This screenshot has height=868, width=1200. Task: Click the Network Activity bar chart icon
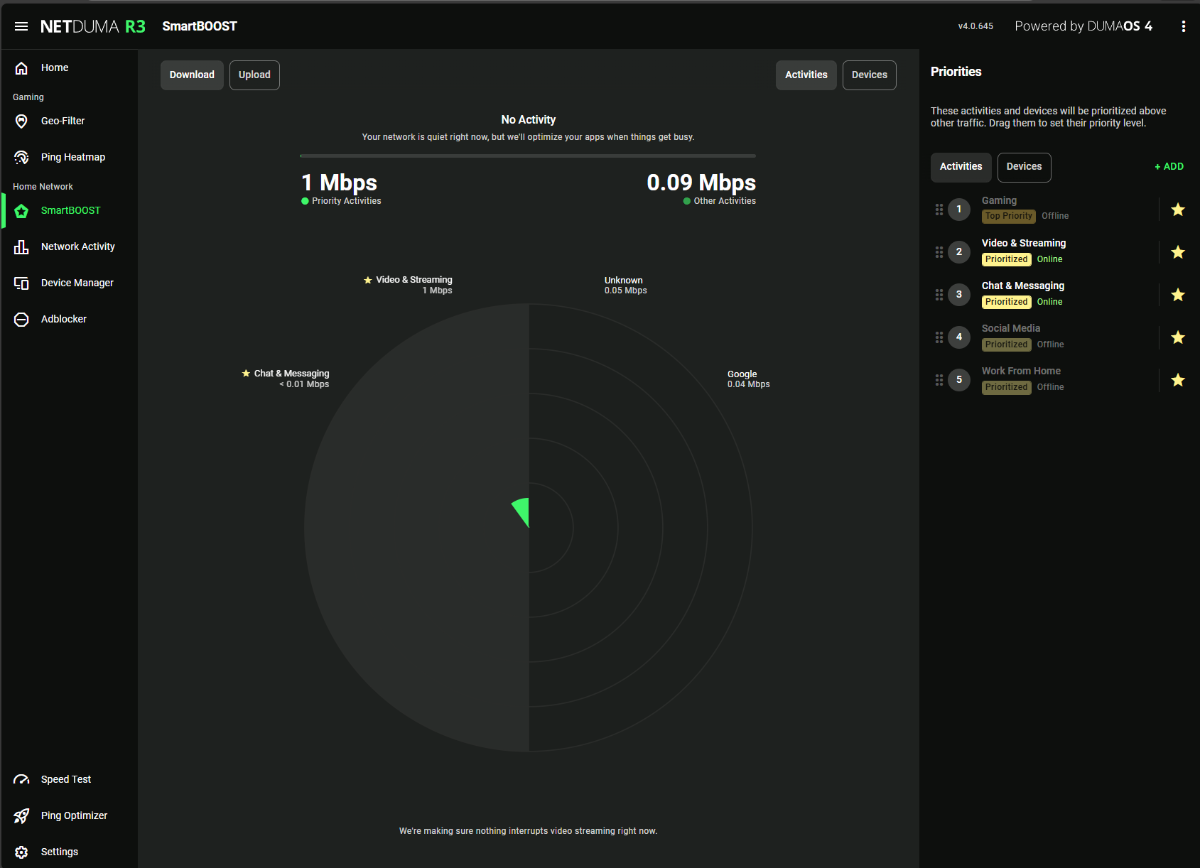pos(21,247)
